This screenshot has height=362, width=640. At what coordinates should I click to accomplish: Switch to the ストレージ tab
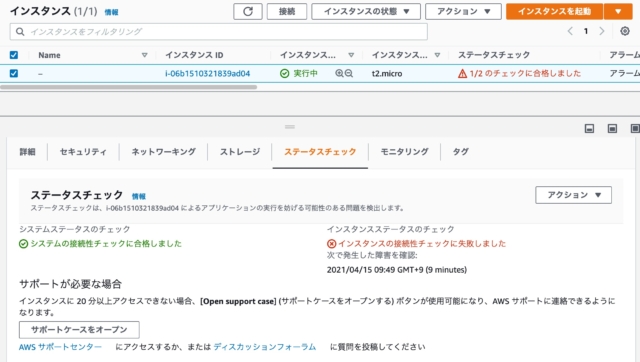click(240, 152)
